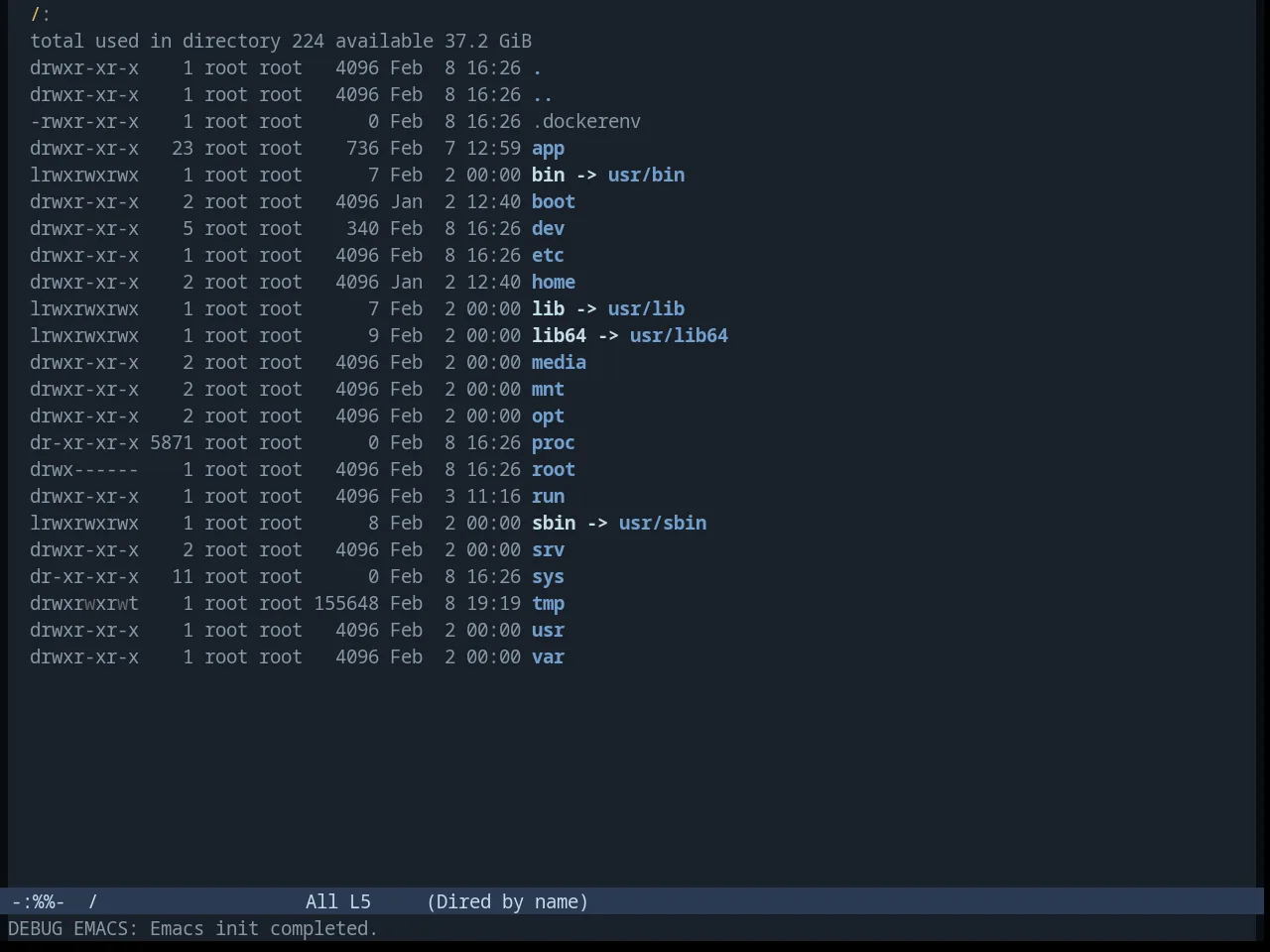Select the dev directory entry
Image resolution: width=1270 pixels, height=952 pixels.
pos(548,229)
